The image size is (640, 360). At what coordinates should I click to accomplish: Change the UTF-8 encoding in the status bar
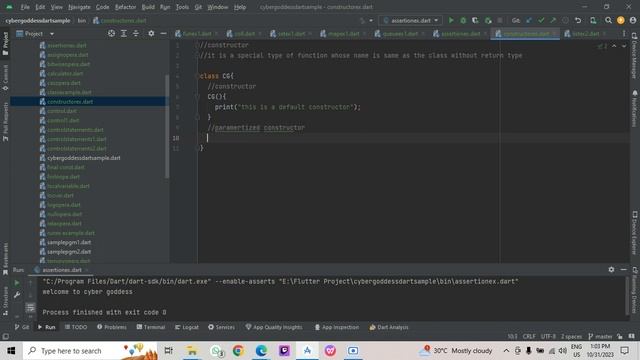pos(548,336)
